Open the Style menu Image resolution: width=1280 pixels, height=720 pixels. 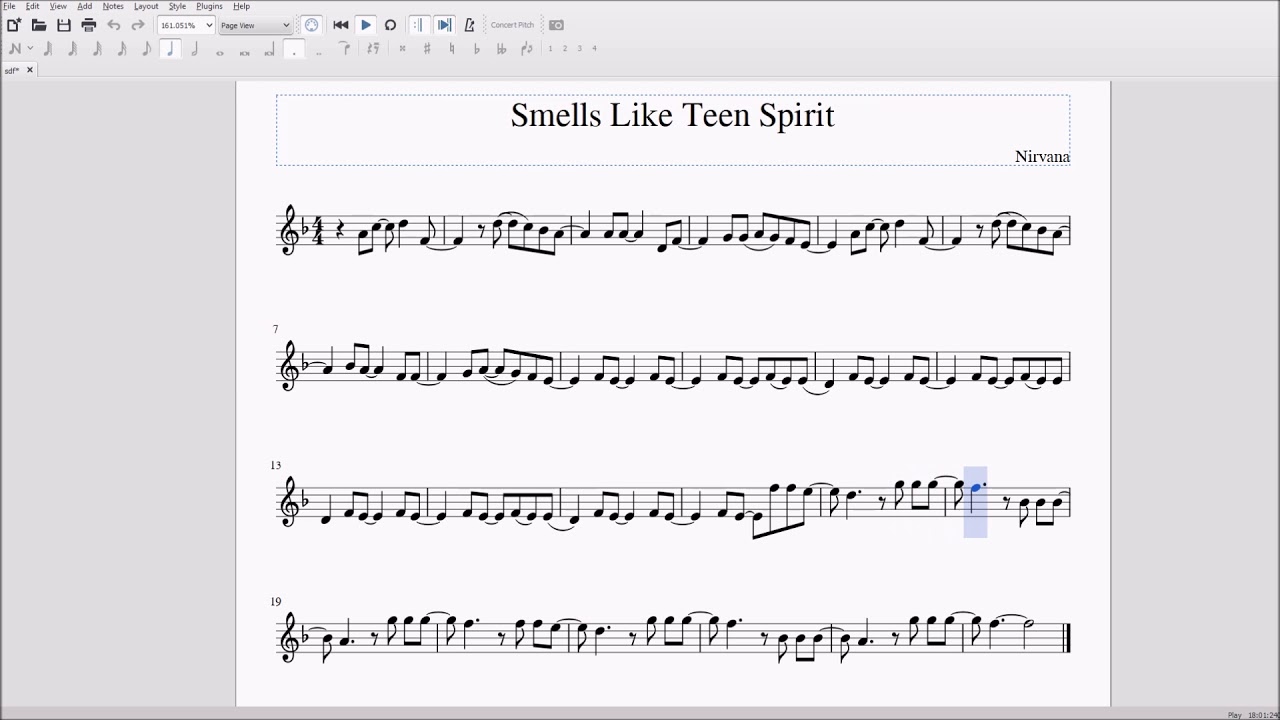pos(177,6)
